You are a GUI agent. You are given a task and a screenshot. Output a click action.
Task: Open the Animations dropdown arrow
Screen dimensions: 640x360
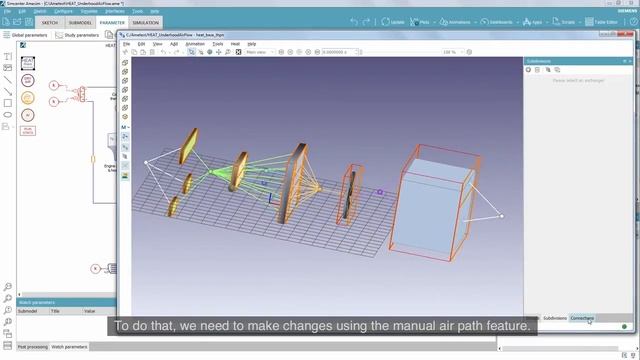coord(475,22)
